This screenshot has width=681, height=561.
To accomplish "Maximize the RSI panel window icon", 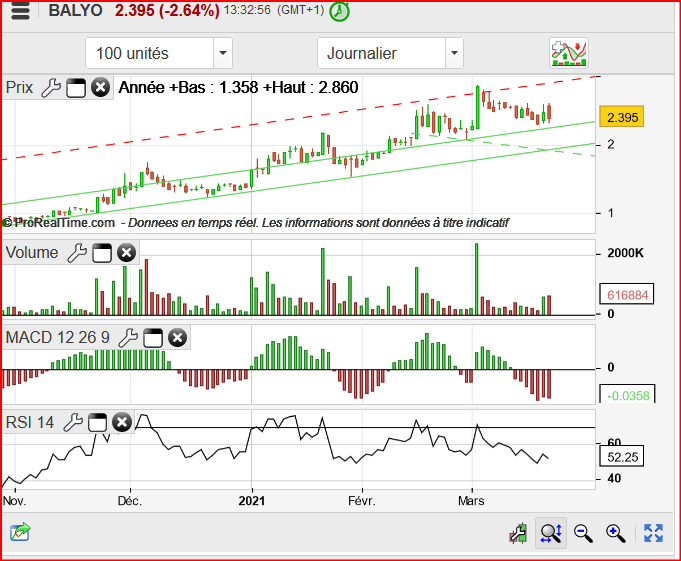I will [97, 422].
